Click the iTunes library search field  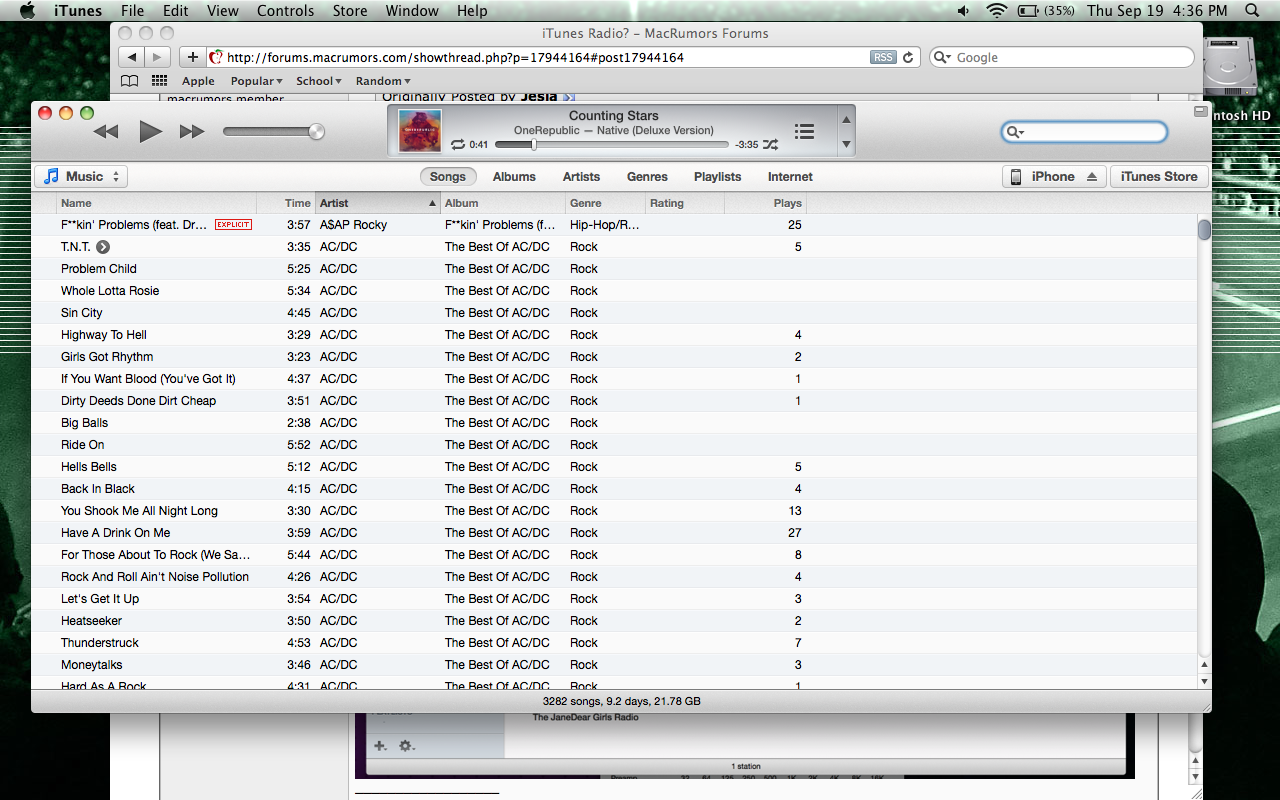coord(1084,132)
